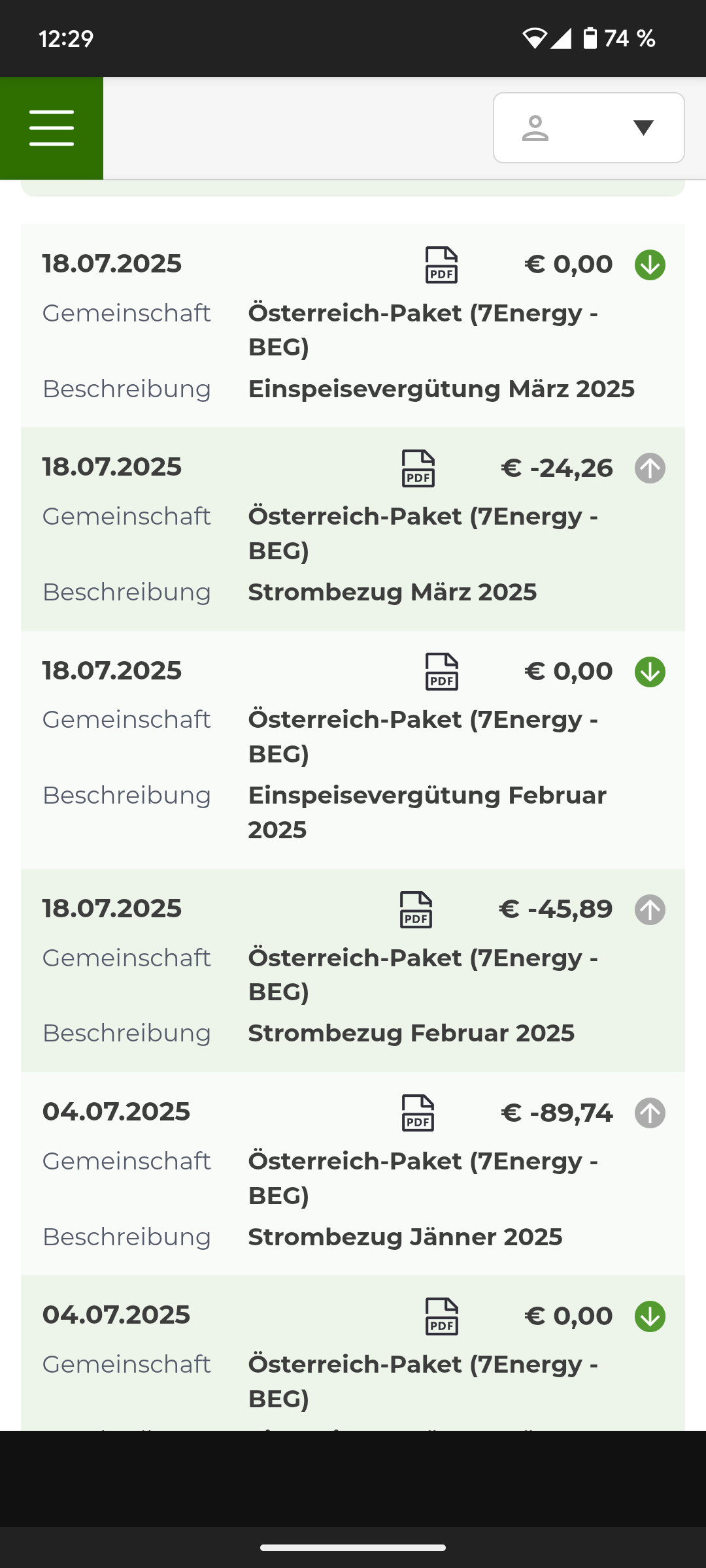Open PDF for Einspeisevergütung März 2025
This screenshot has height=1568, width=706.
(442, 265)
